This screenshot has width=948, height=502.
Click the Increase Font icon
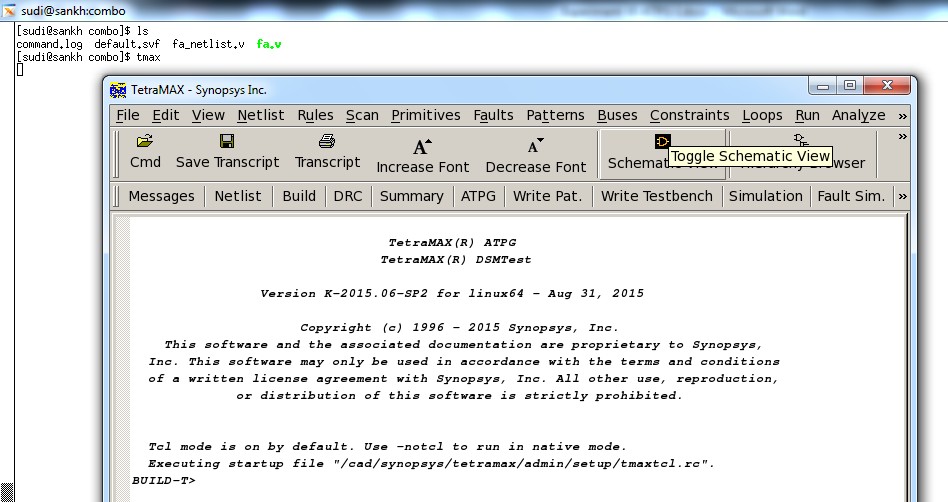422,146
